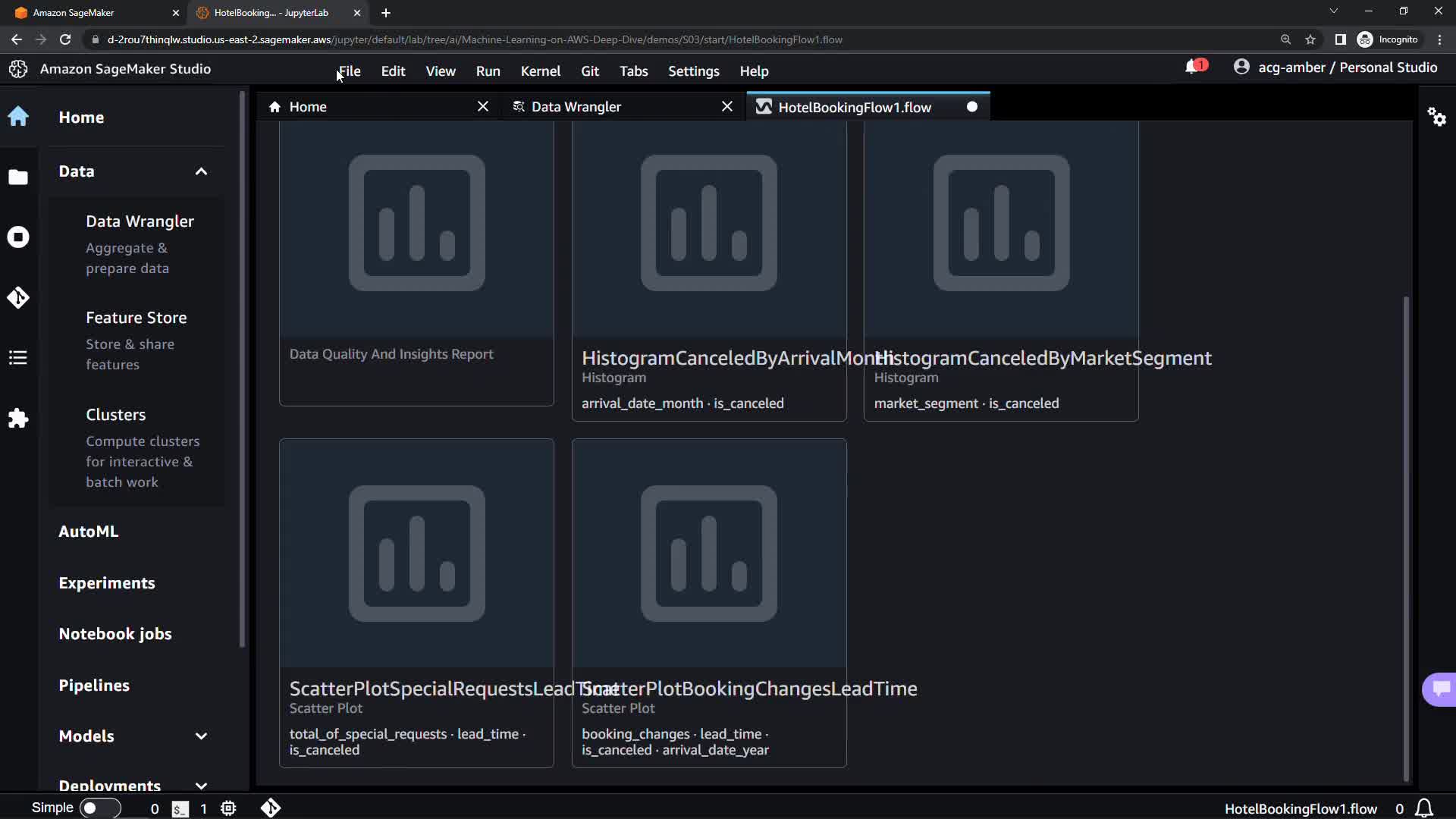1456x819 pixels.
Task: Click the notifications bell with badge
Action: tap(1194, 67)
